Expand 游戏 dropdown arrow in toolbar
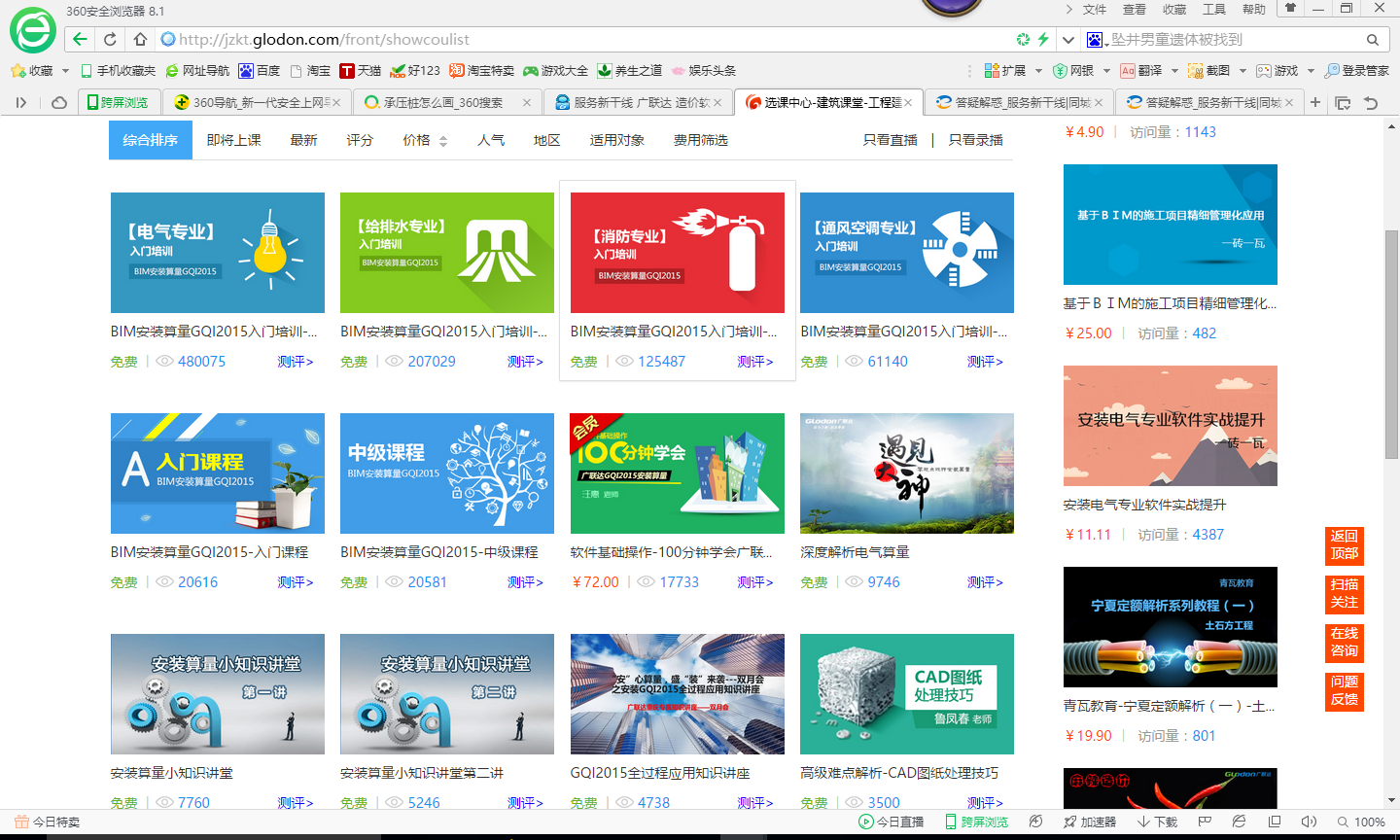The width and height of the screenshot is (1400, 840). [x=1311, y=71]
